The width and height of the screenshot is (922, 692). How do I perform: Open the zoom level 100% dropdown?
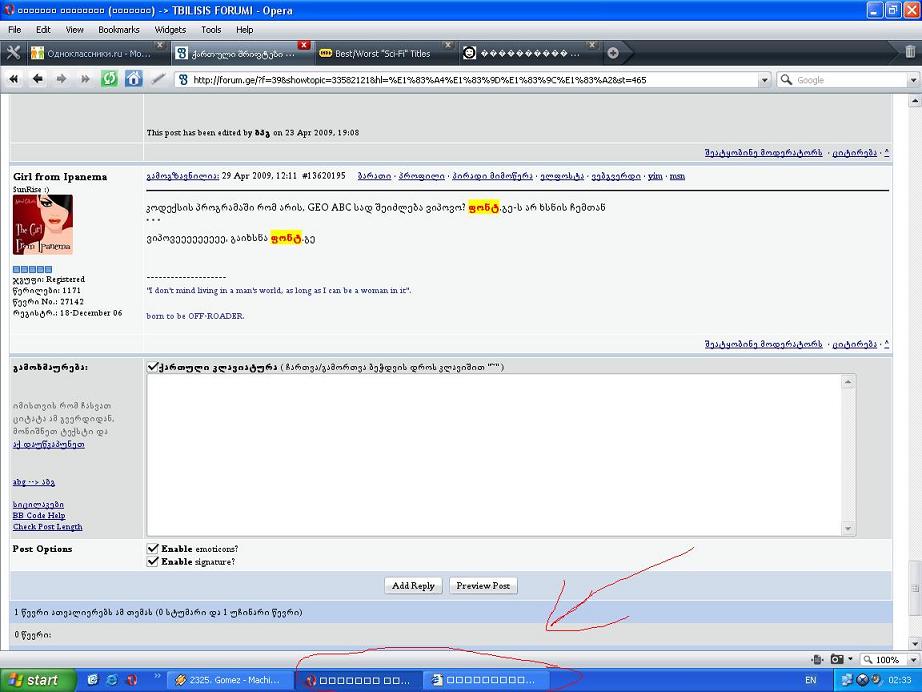coord(913,660)
